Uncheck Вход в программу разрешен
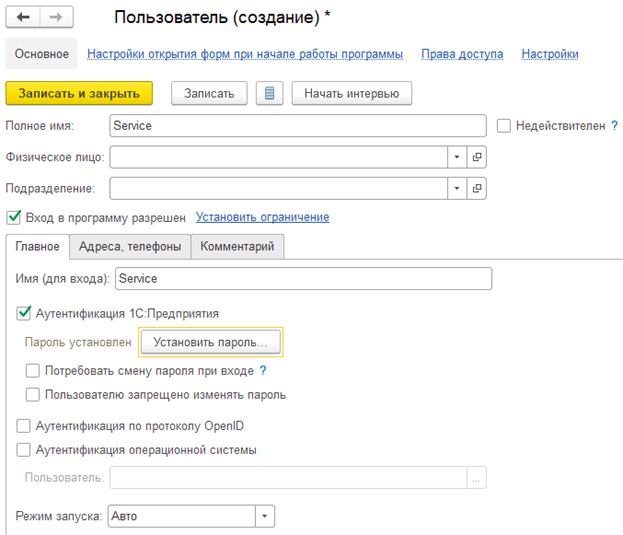 (14, 217)
